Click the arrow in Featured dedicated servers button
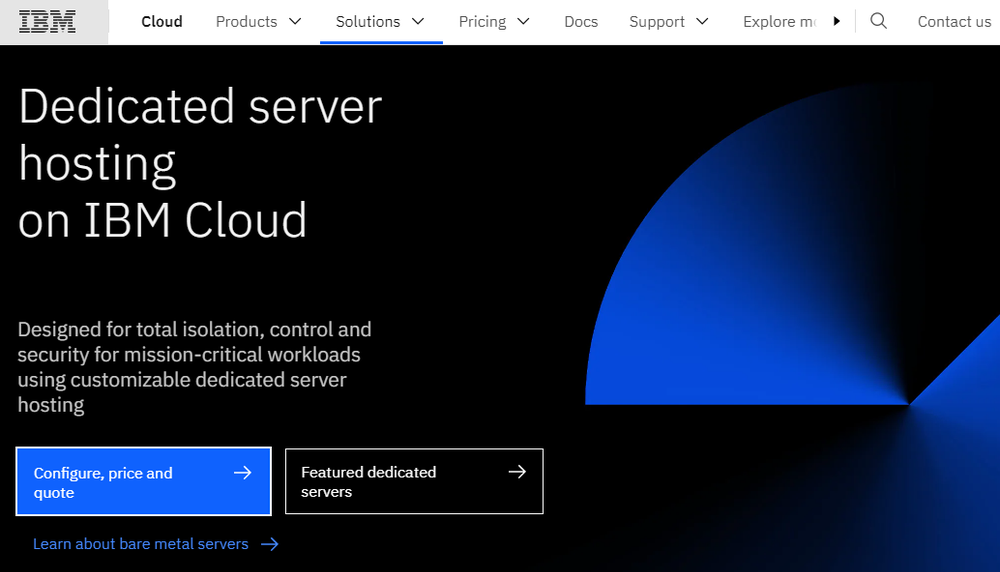The height and width of the screenshot is (572, 1000). click(517, 472)
